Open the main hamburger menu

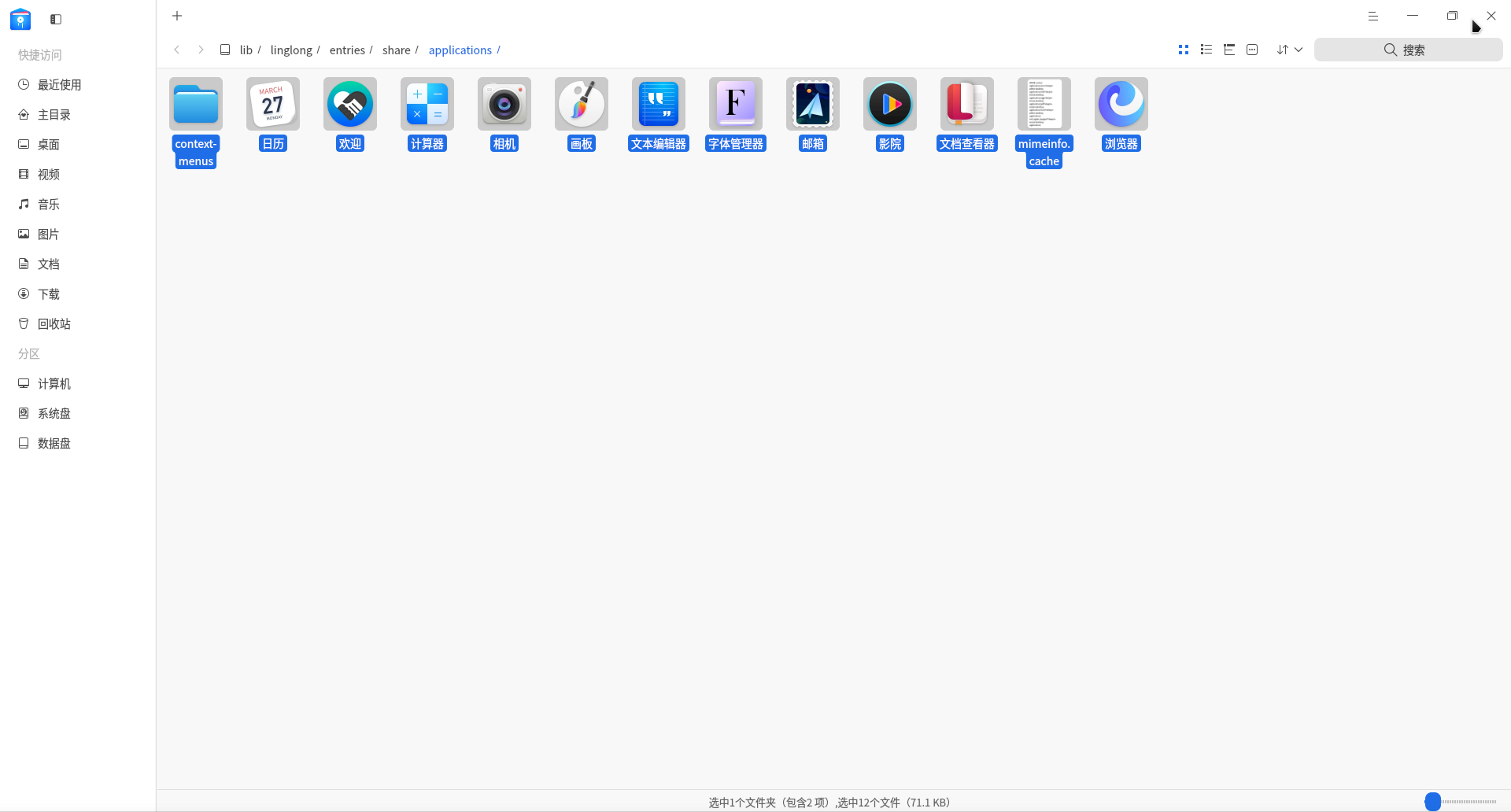(x=1373, y=16)
